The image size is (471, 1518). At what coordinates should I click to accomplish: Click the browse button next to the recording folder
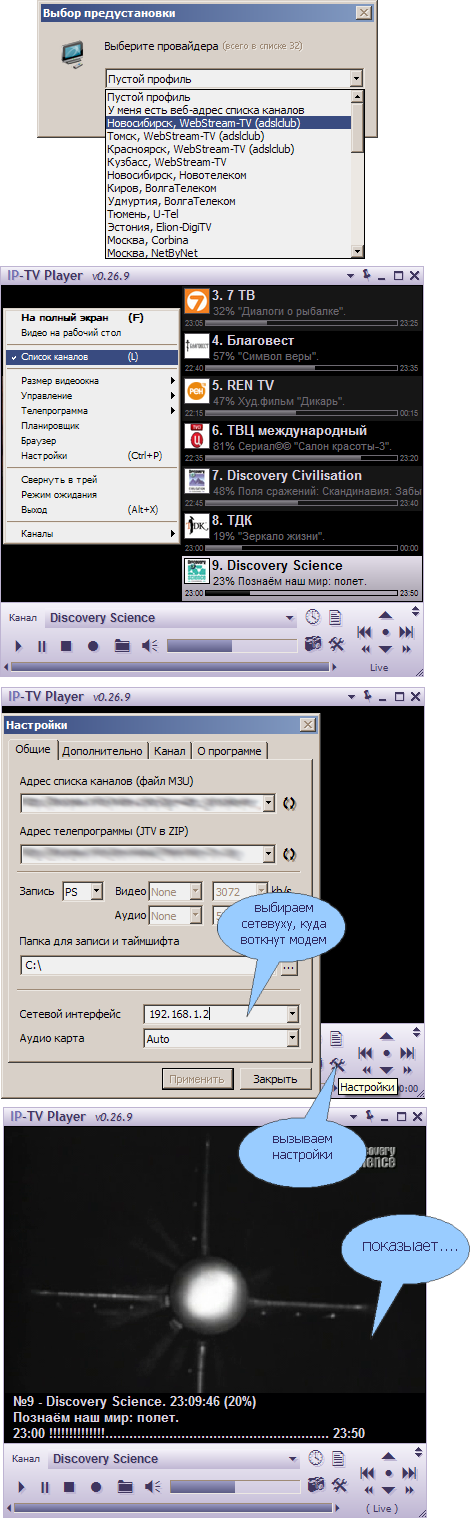(x=289, y=967)
